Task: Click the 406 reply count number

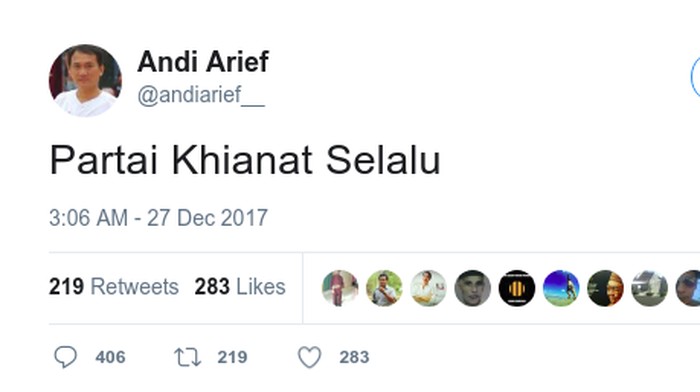Action: [x=110, y=357]
